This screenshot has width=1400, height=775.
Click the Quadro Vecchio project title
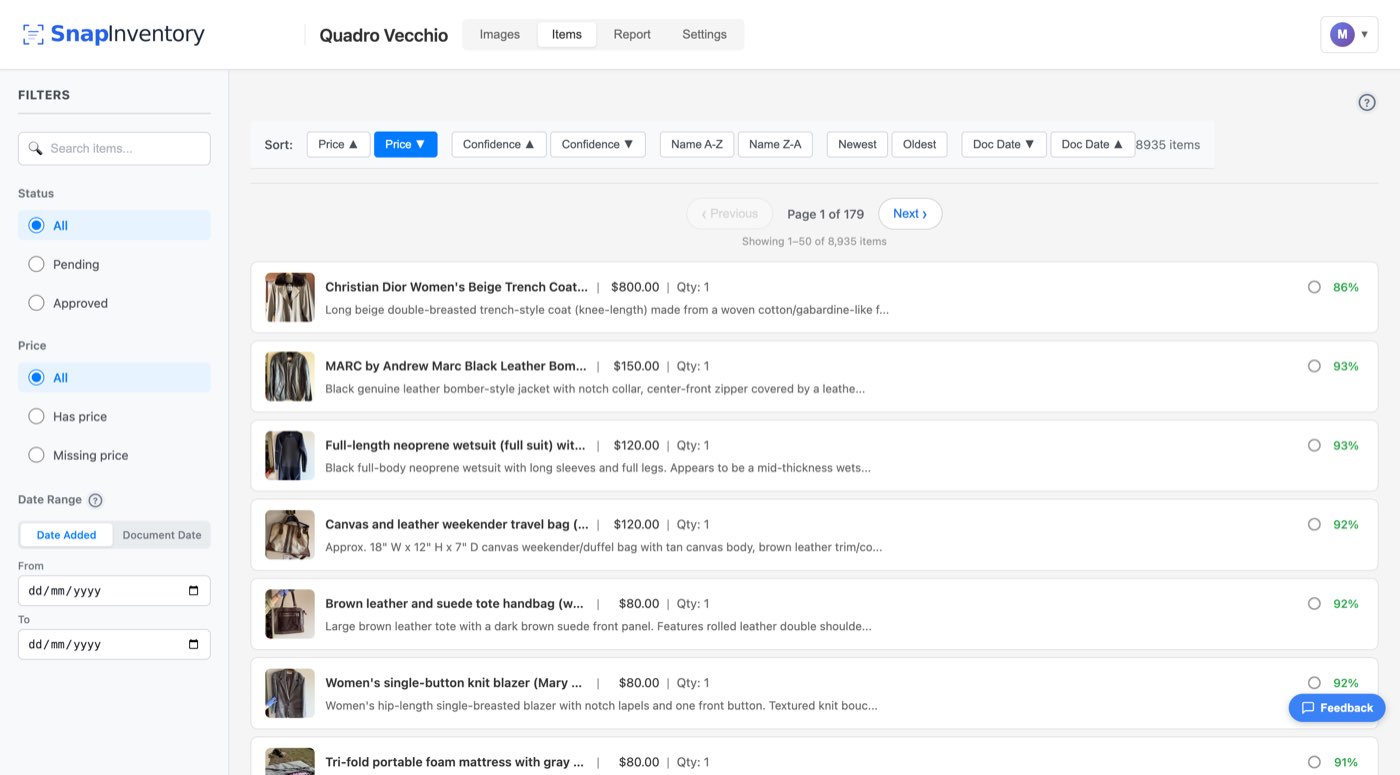tap(384, 35)
